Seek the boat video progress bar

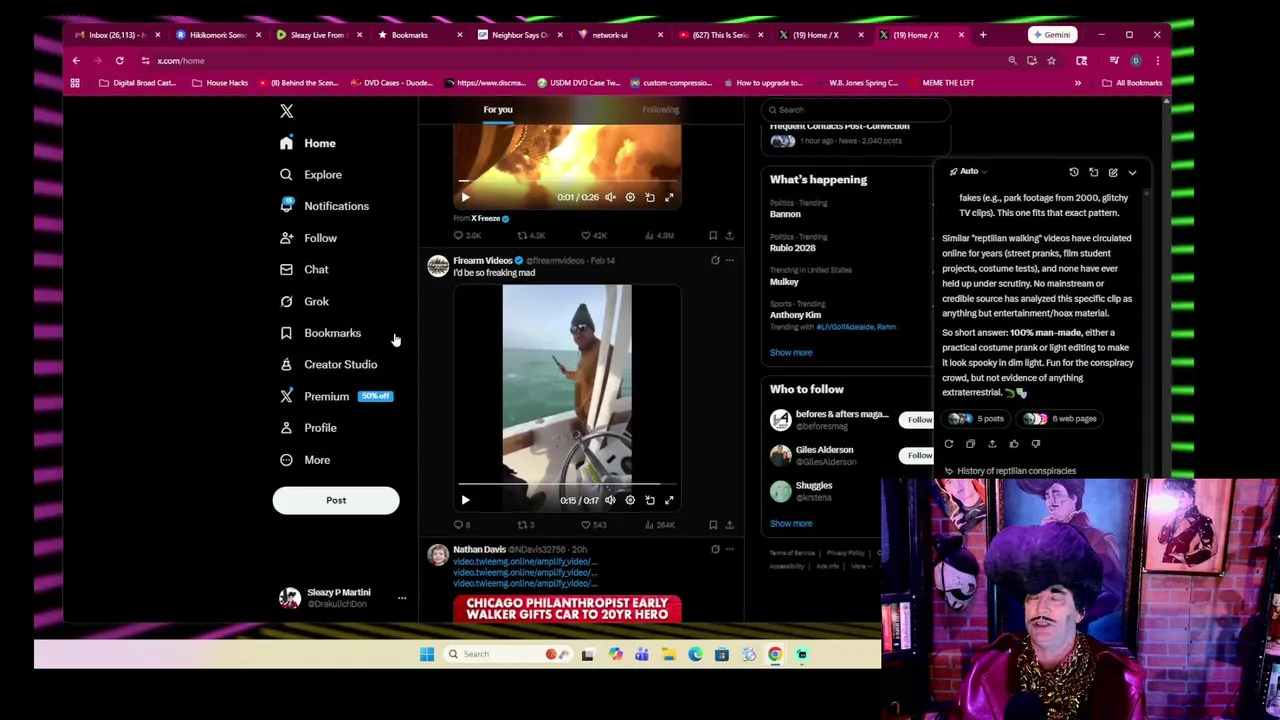tap(567, 484)
